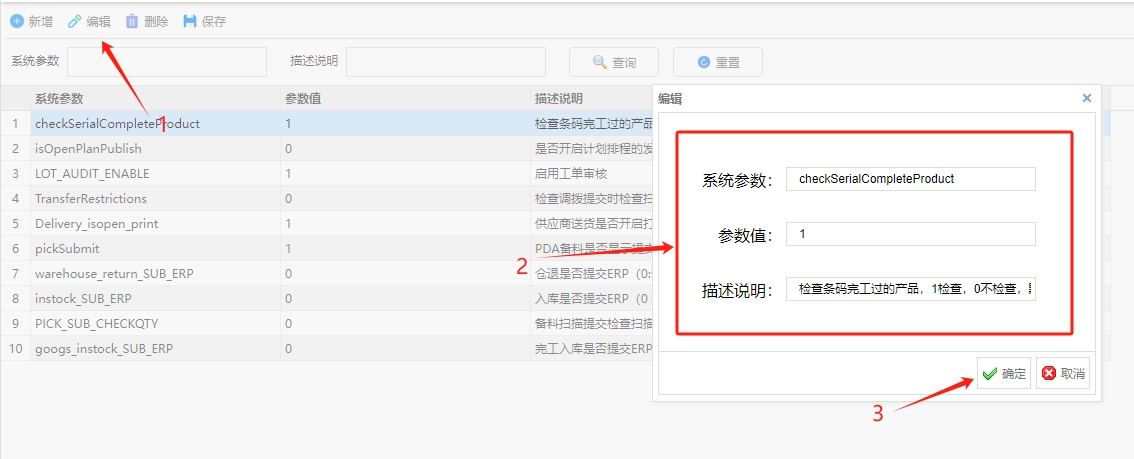Click the dialog's 描述说明 text field

(x=910, y=290)
